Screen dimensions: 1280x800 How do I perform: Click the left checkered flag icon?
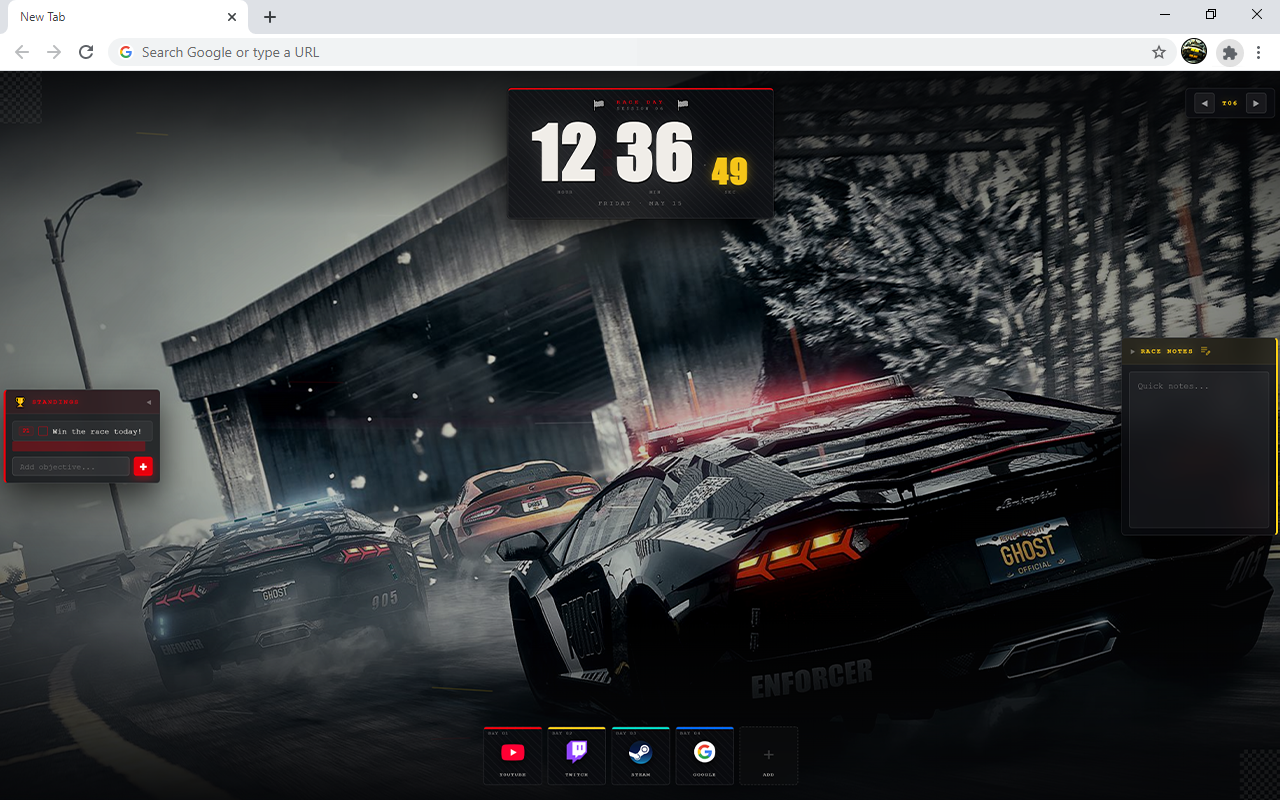599,104
